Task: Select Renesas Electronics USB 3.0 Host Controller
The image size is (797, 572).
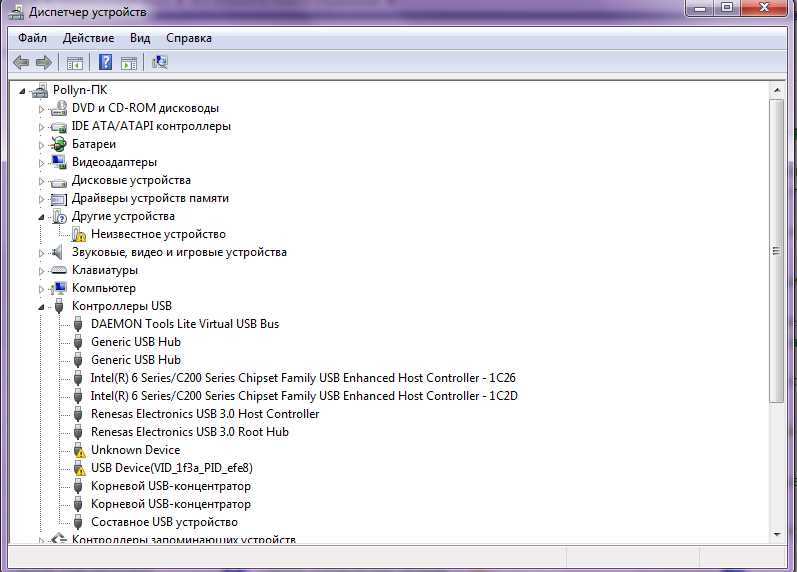Action: coord(205,414)
